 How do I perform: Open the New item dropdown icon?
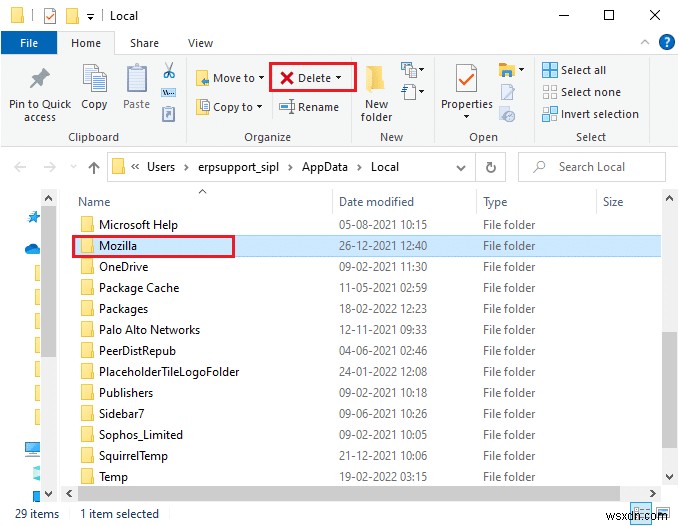tap(412, 69)
